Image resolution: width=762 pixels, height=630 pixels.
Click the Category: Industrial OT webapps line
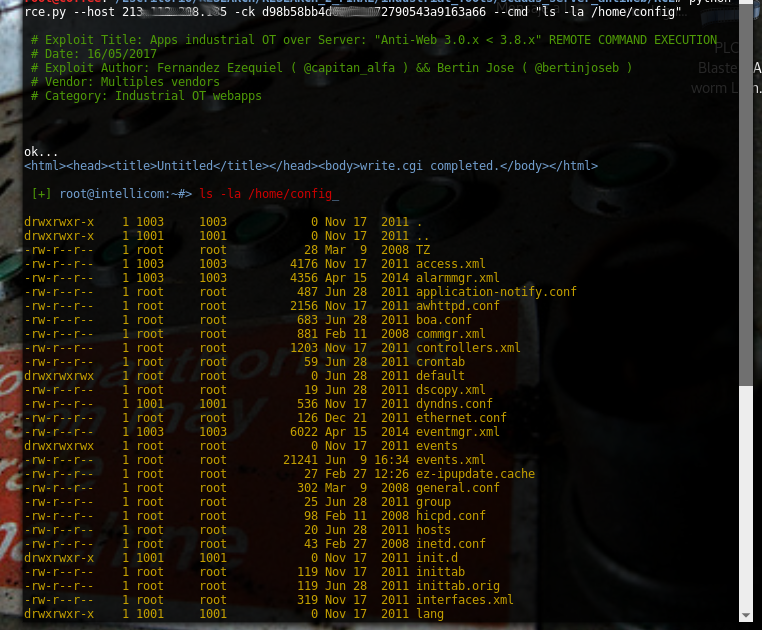(146, 96)
